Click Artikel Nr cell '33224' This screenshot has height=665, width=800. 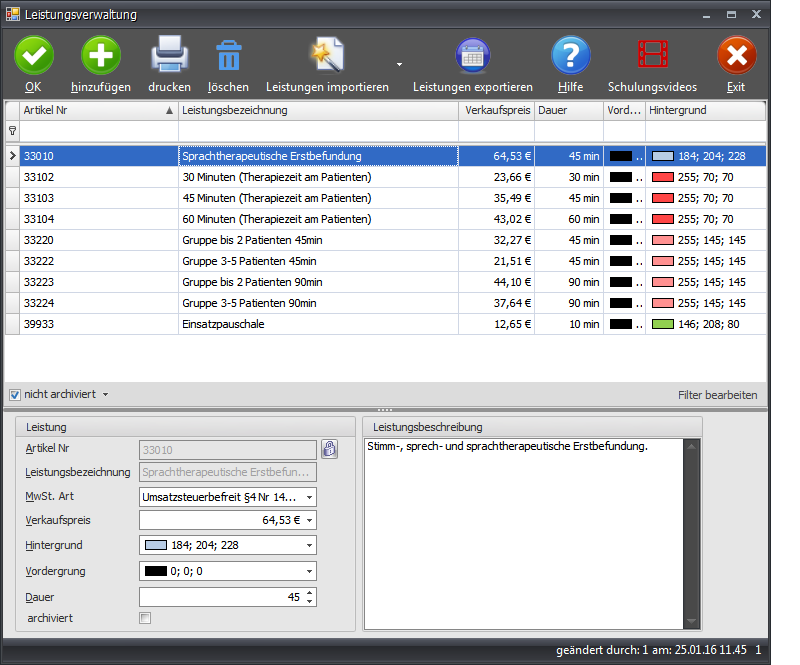coord(99,303)
